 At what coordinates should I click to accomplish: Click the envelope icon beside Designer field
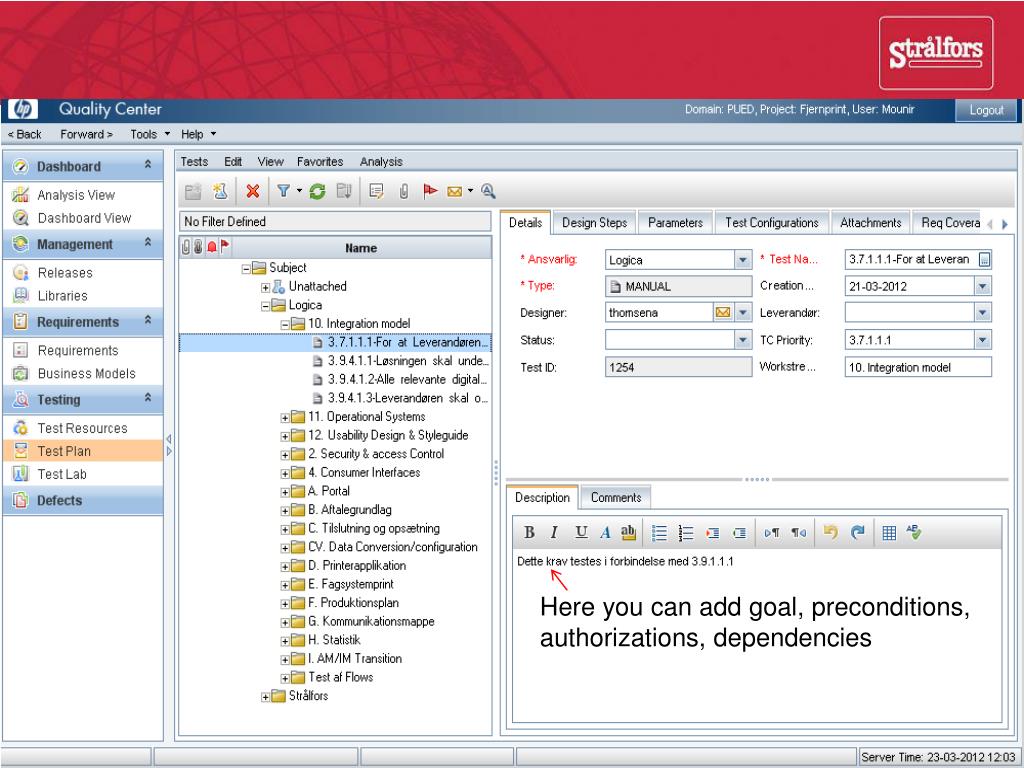[x=723, y=313]
